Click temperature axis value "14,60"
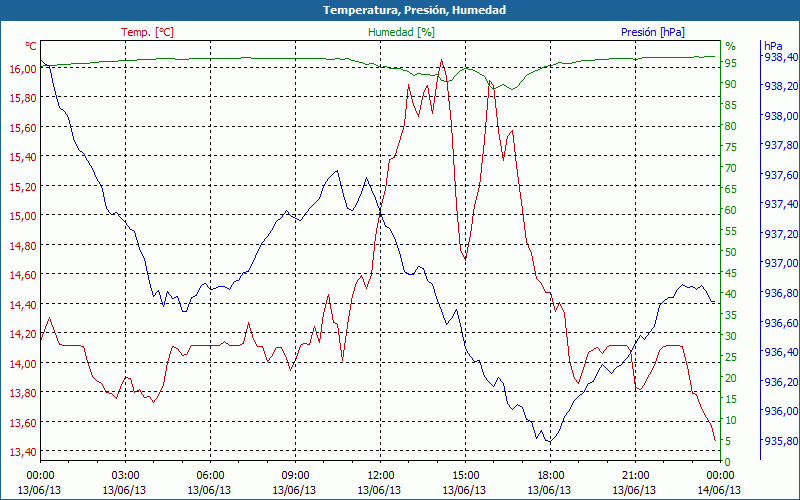Screen dimensions: 800x500 tap(23, 275)
